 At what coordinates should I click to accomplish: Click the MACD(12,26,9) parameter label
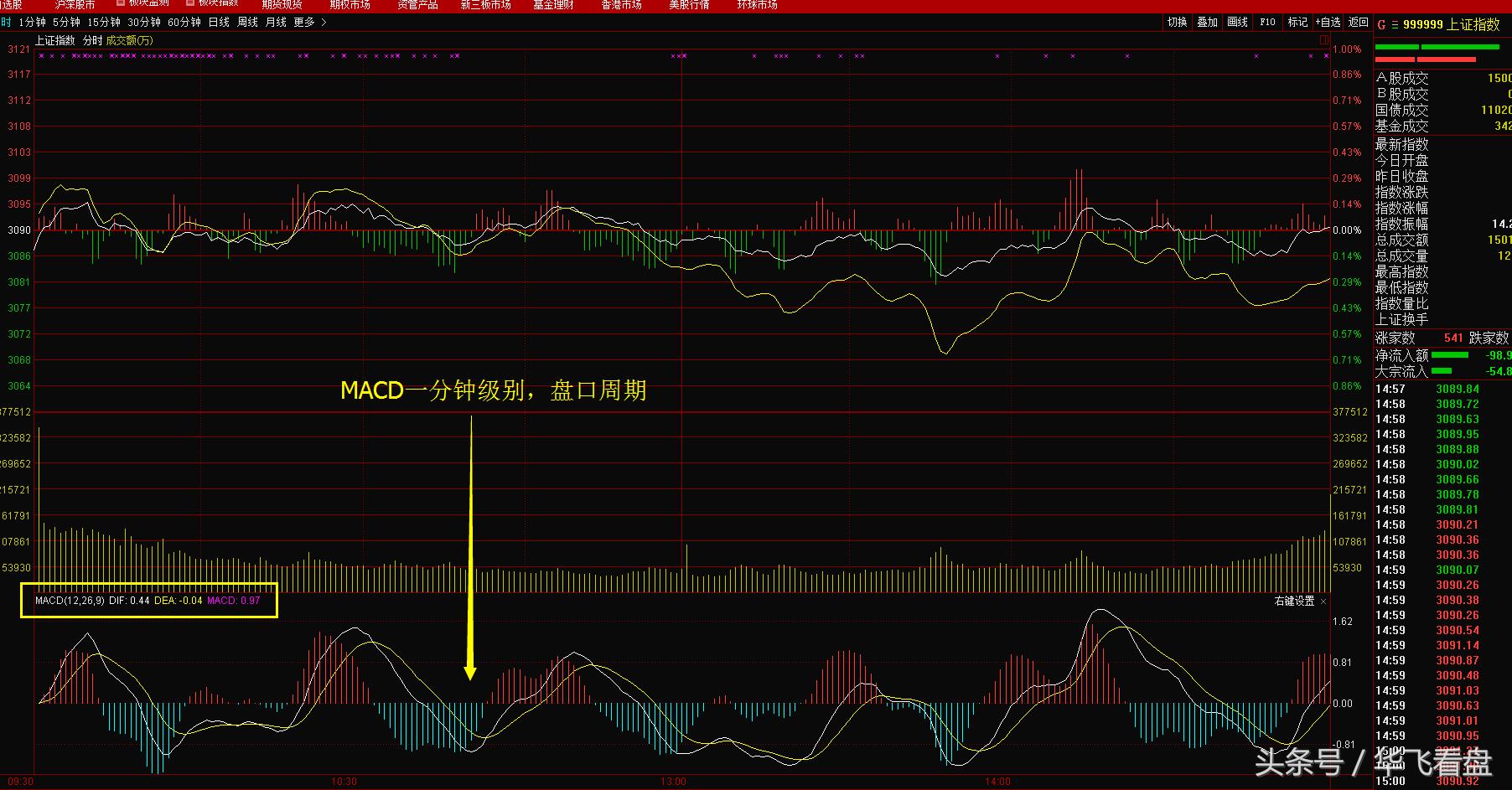[x=70, y=602]
